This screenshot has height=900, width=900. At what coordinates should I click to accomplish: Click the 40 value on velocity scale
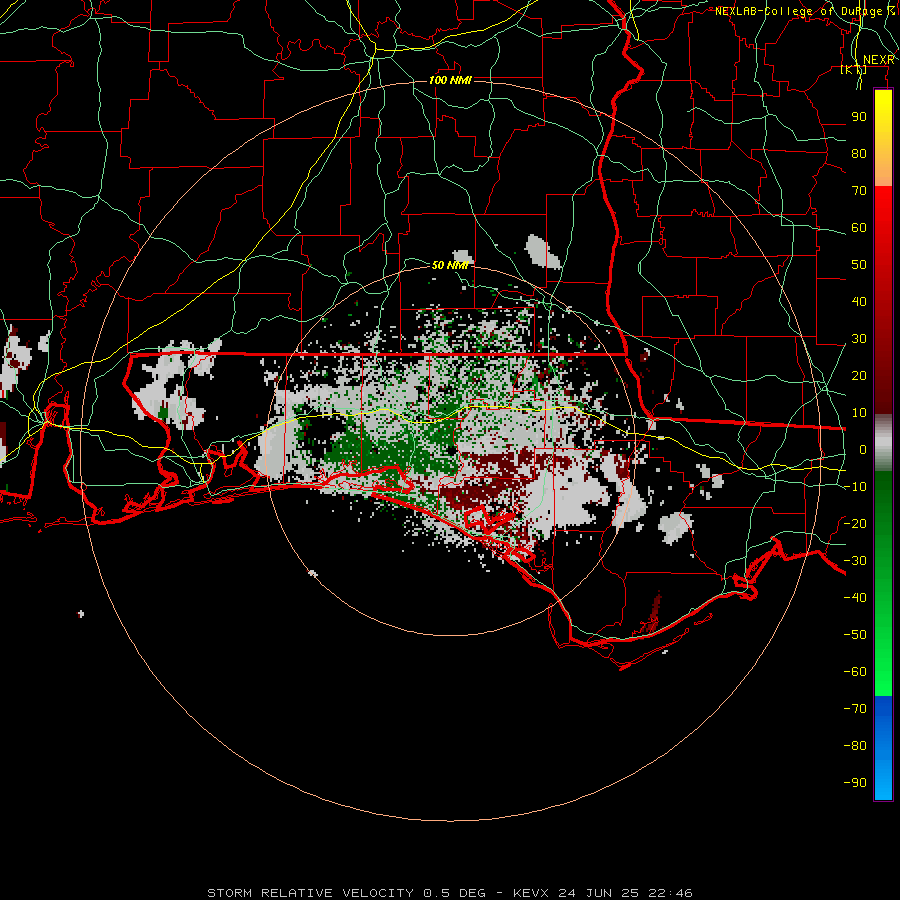pos(859,301)
